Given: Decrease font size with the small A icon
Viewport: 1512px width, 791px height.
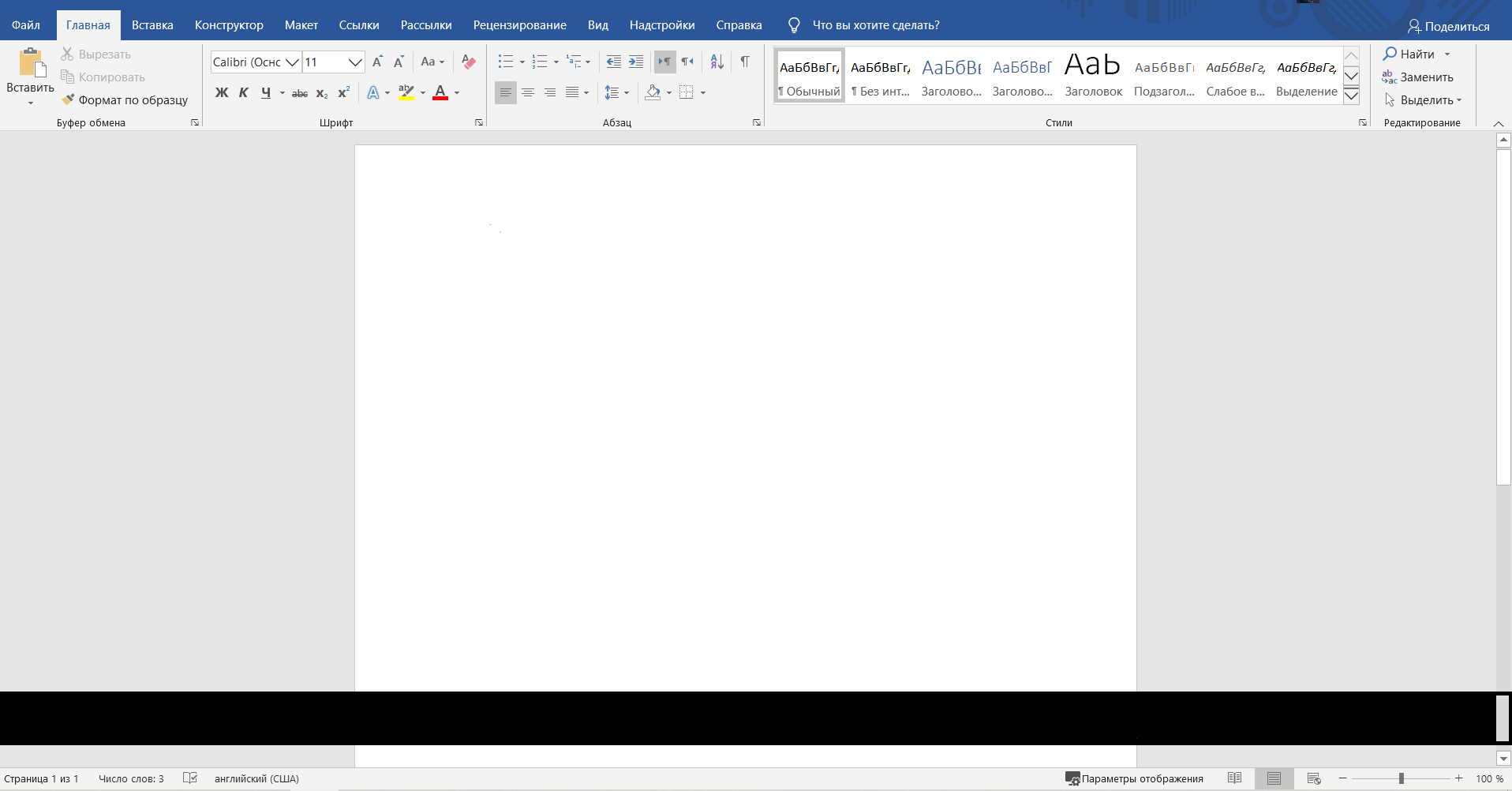Looking at the screenshot, I should click(399, 62).
